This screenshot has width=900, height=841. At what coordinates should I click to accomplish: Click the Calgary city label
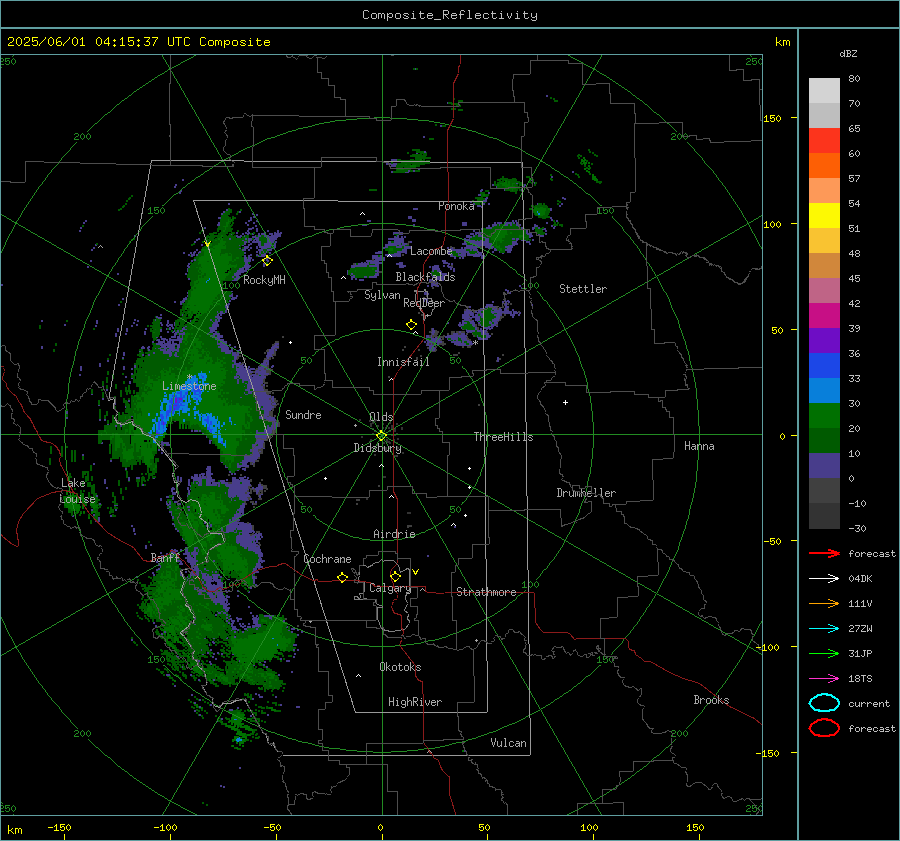click(390, 588)
